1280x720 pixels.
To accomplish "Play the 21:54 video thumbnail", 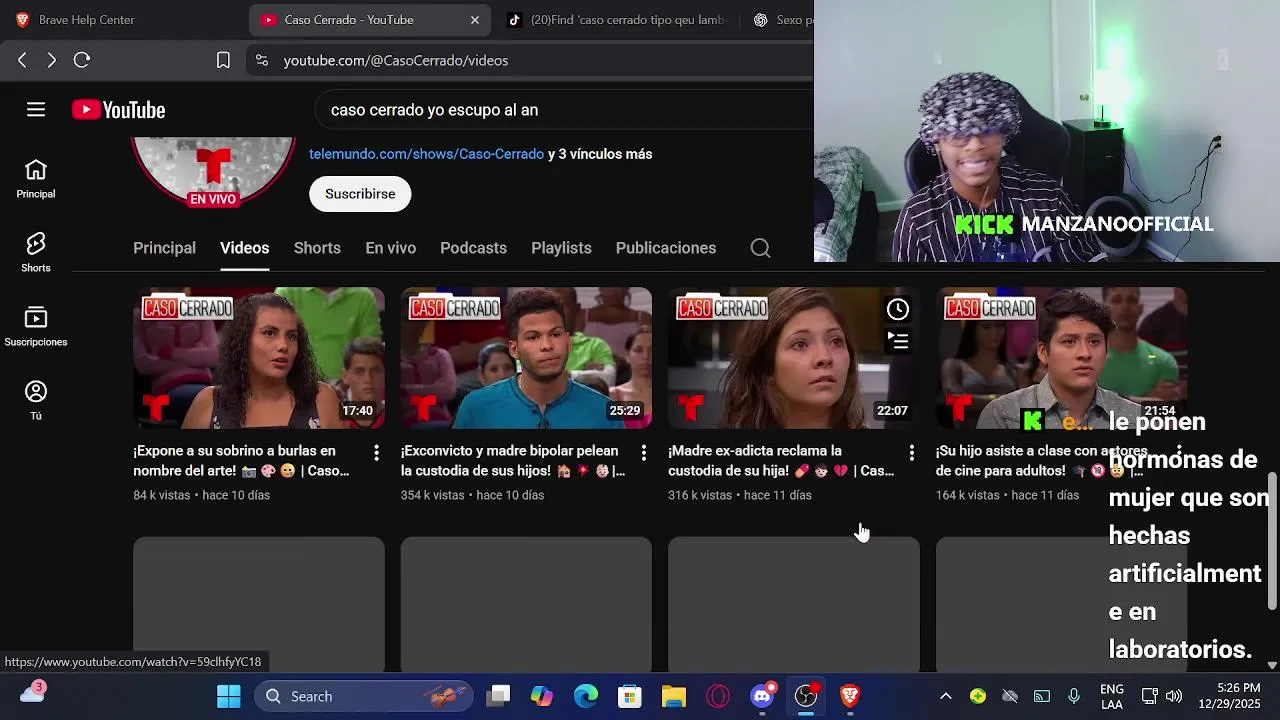I will coord(1061,358).
